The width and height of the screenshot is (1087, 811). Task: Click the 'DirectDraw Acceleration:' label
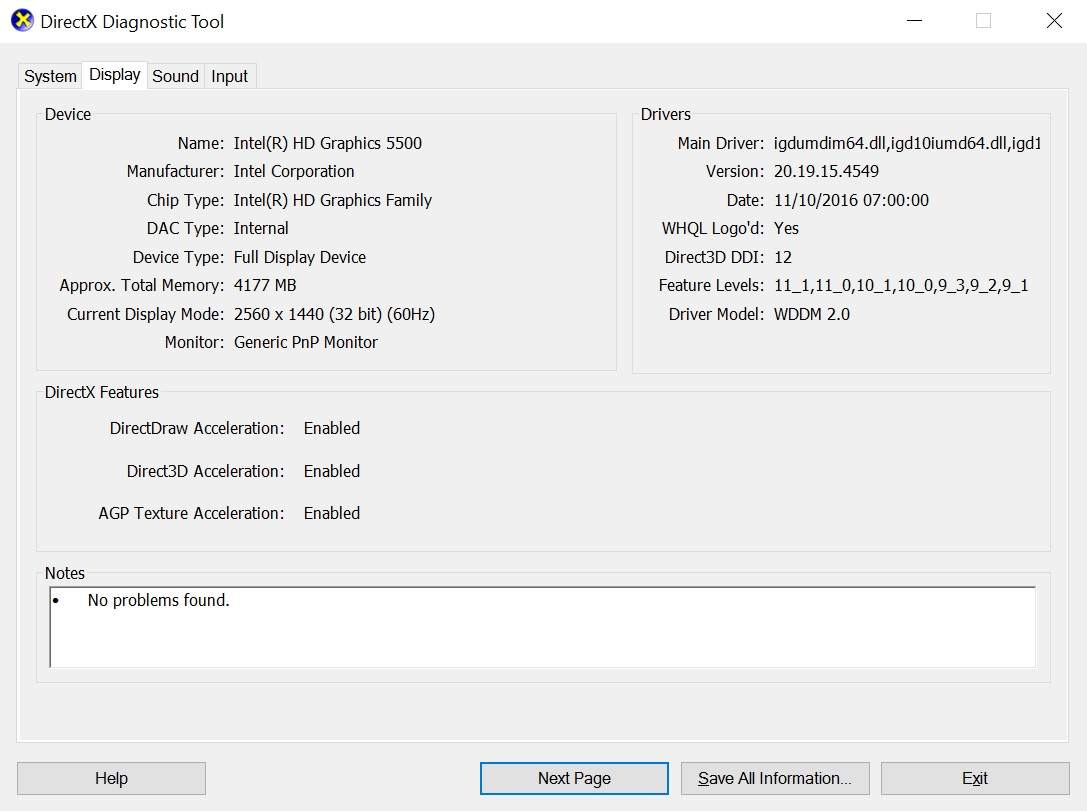coord(197,428)
